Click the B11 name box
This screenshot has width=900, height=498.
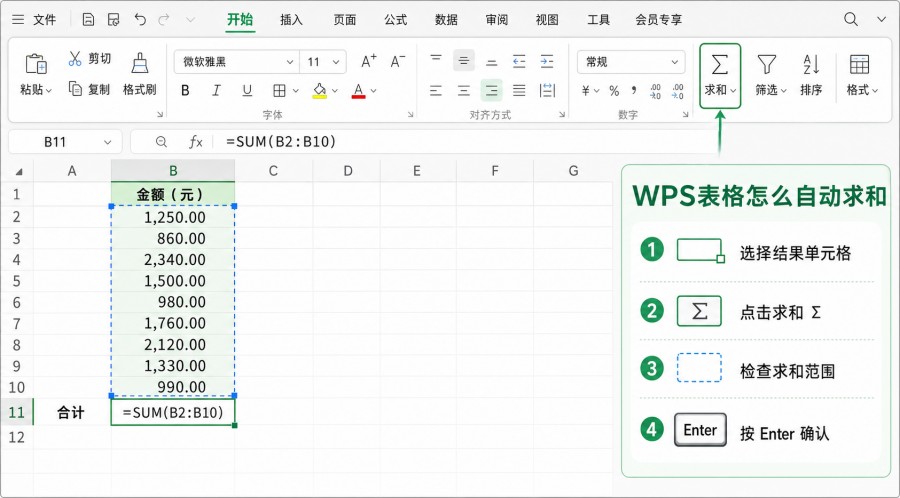pos(65,142)
